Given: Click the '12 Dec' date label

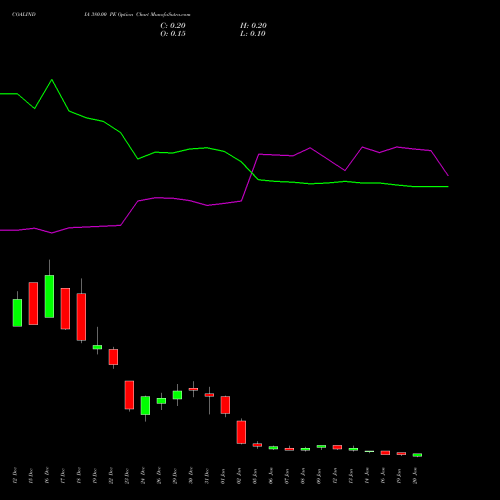Looking at the screenshot, I should click(x=15, y=475).
